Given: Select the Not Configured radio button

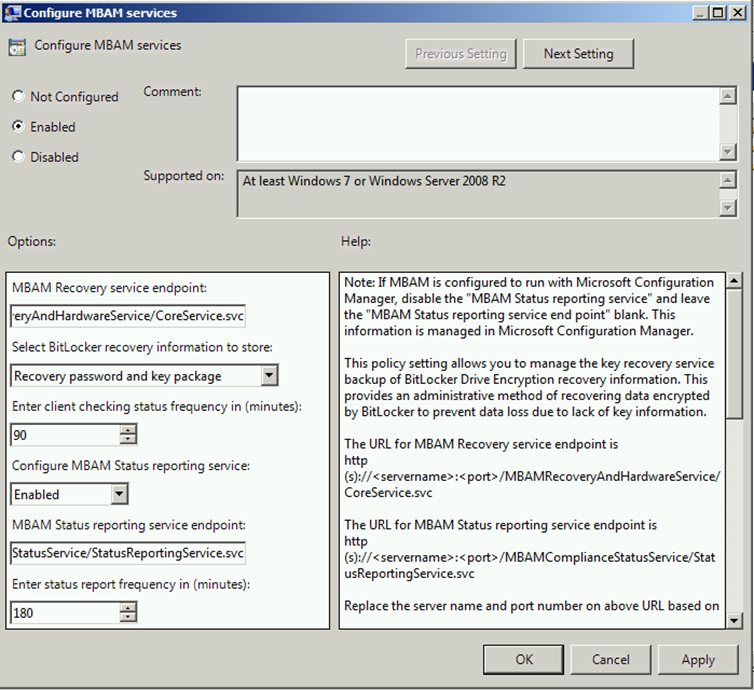Looking at the screenshot, I should [x=18, y=96].
